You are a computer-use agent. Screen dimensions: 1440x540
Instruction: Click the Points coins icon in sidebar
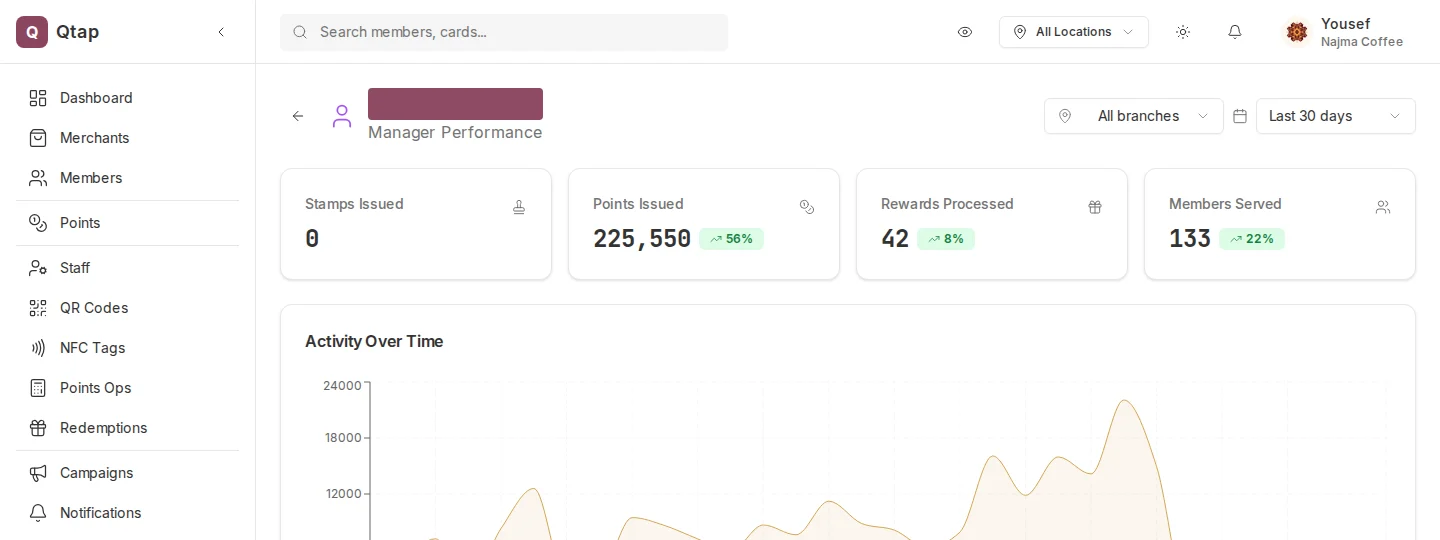coord(38,223)
